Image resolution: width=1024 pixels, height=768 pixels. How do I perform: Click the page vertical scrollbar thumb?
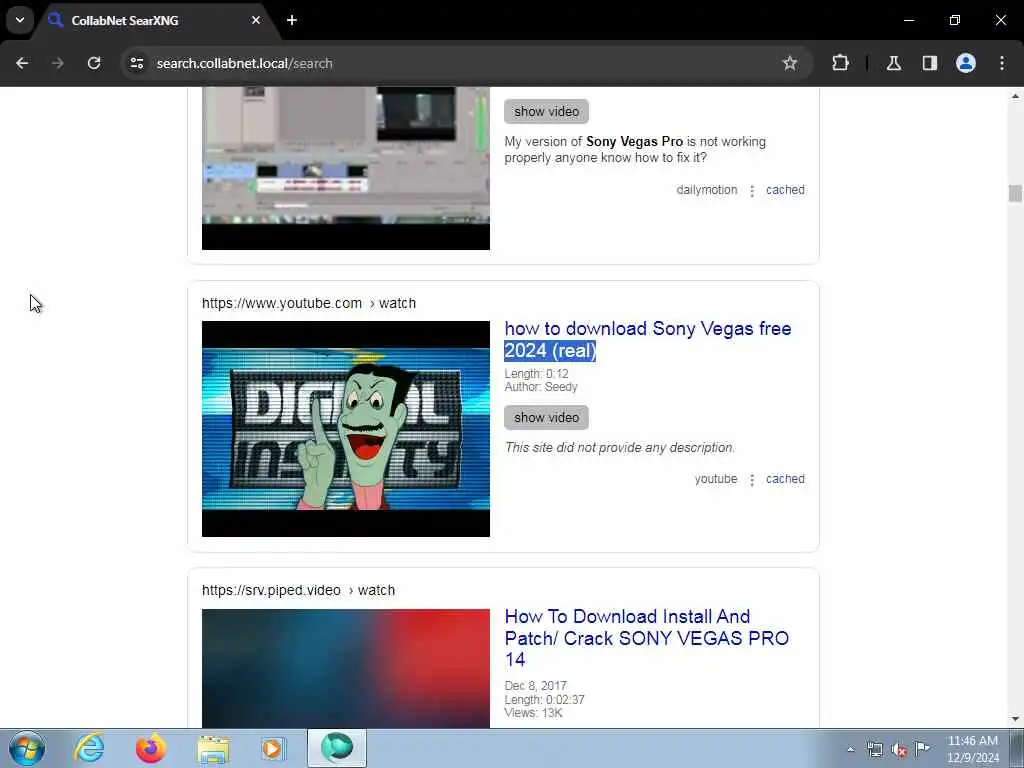coord(1015,193)
